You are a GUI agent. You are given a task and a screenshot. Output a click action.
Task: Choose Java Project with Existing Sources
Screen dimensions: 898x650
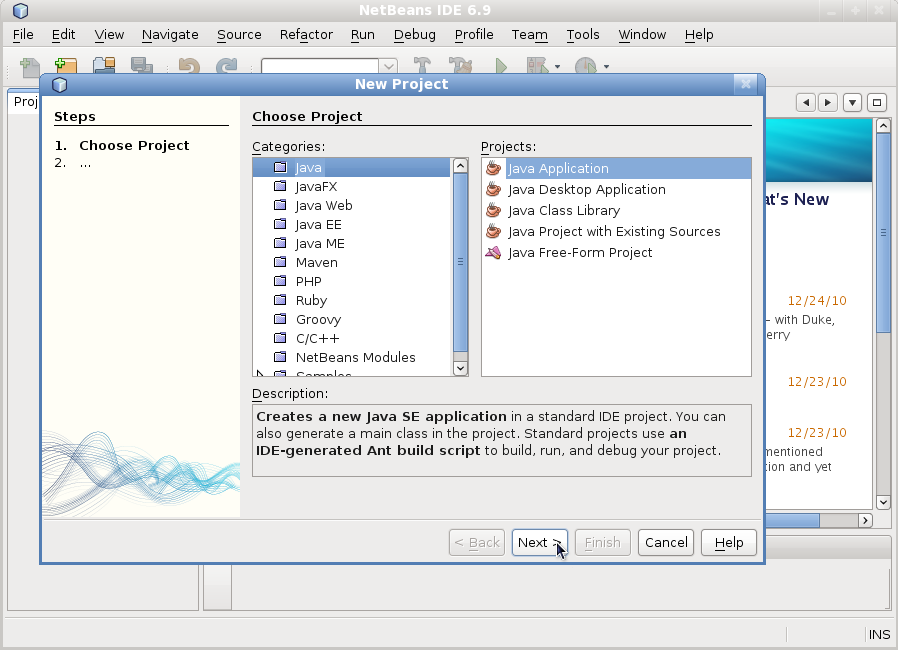click(x=616, y=231)
